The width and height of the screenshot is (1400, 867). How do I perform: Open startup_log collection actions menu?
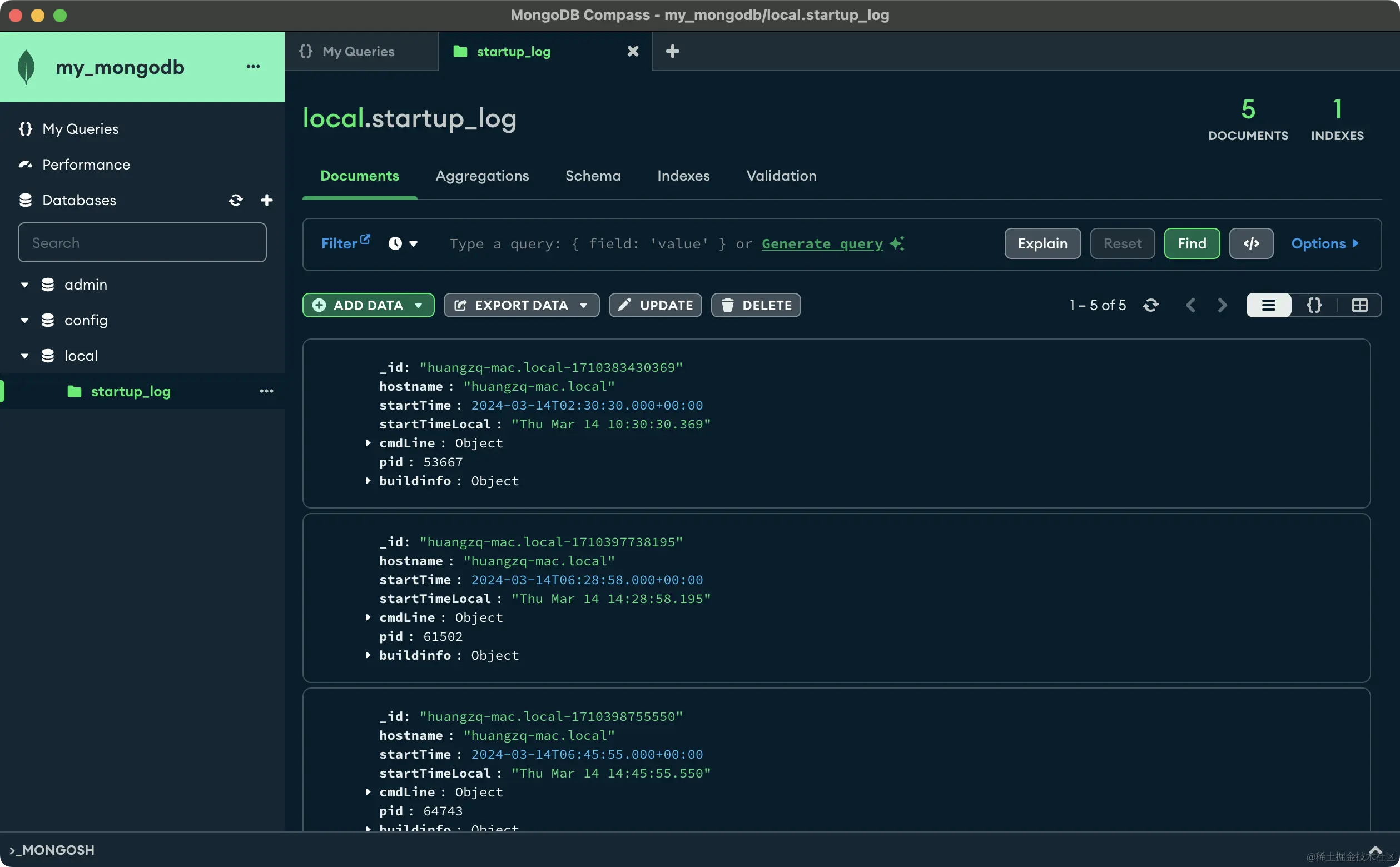tap(267, 391)
